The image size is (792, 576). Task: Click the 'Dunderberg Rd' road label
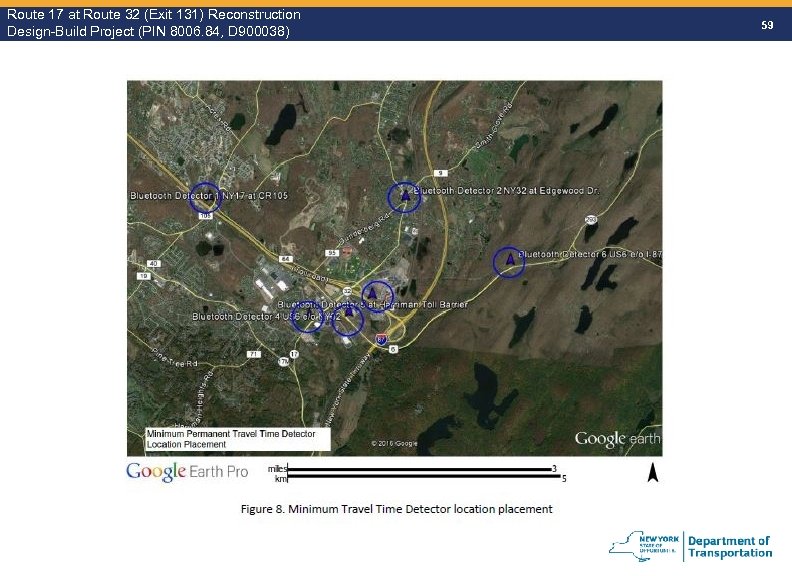coord(365,228)
